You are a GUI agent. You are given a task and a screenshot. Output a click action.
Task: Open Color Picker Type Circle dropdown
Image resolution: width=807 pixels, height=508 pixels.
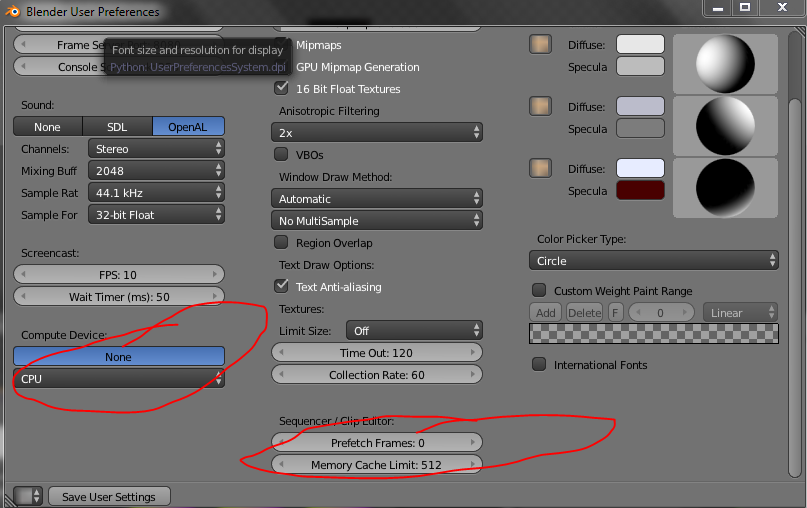(x=654, y=260)
